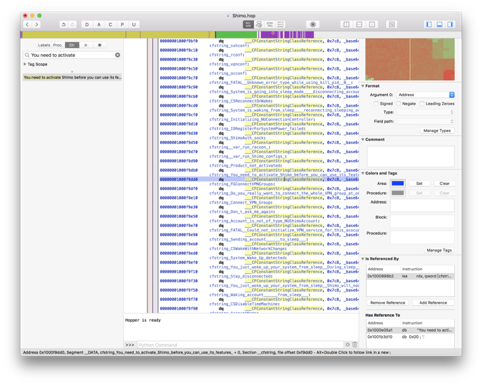Toggle the right inspector panel icon

(x=450, y=24)
